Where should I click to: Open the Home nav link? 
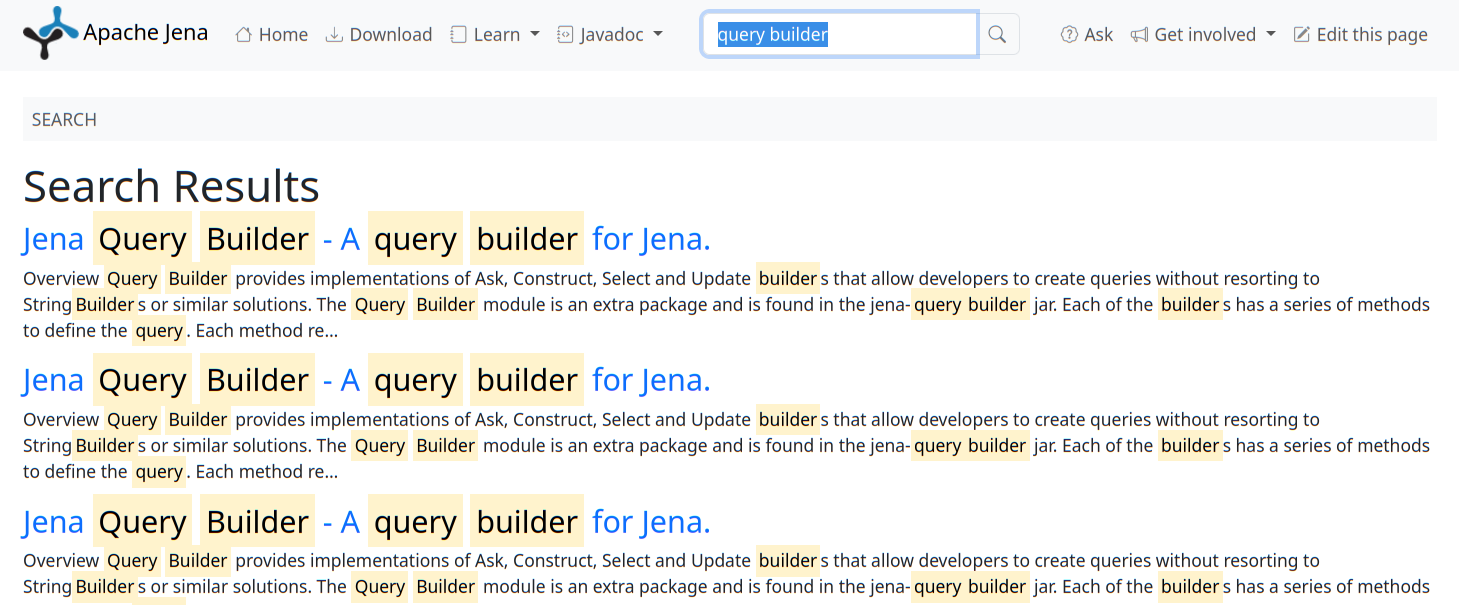tap(271, 34)
